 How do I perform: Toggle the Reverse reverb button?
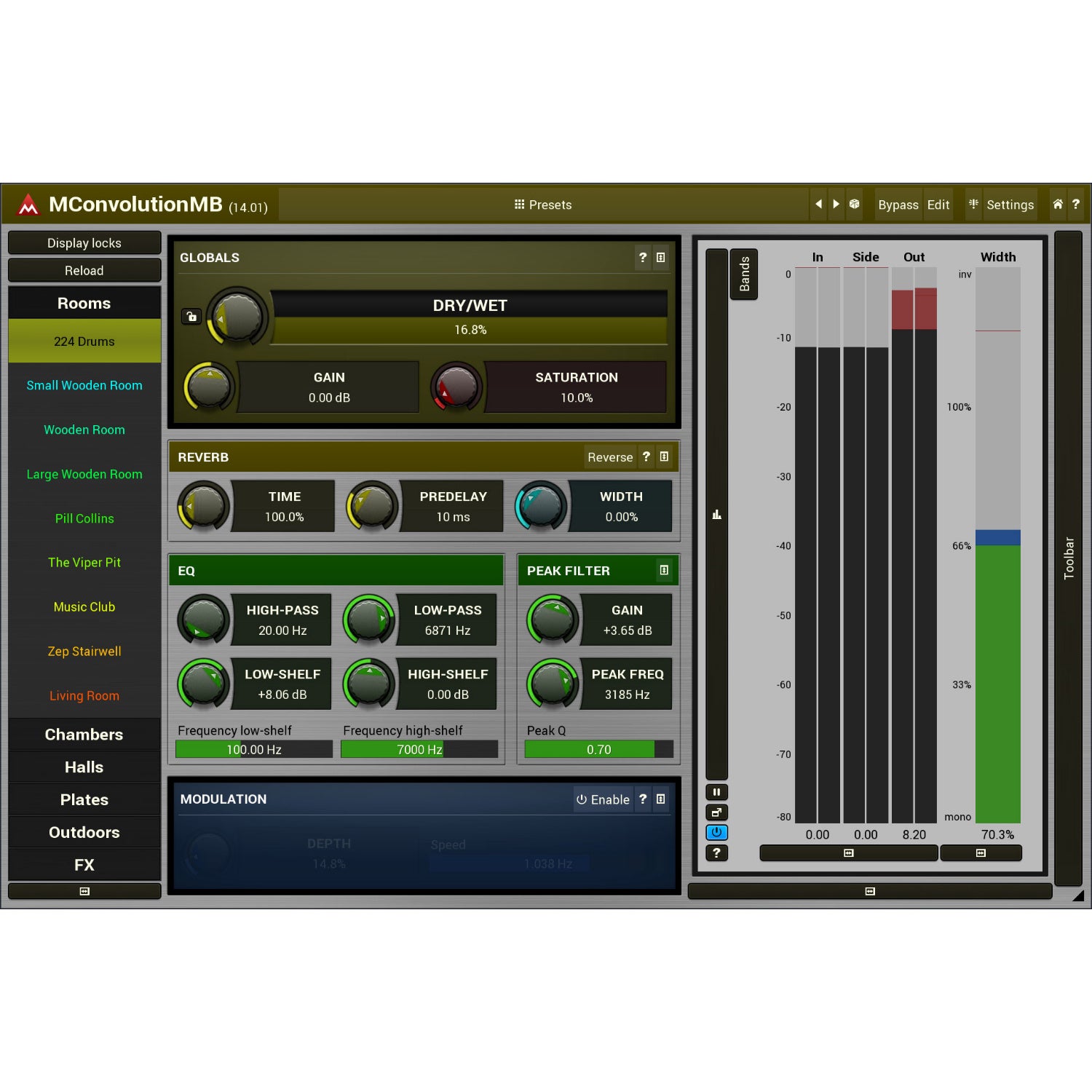click(x=610, y=457)
